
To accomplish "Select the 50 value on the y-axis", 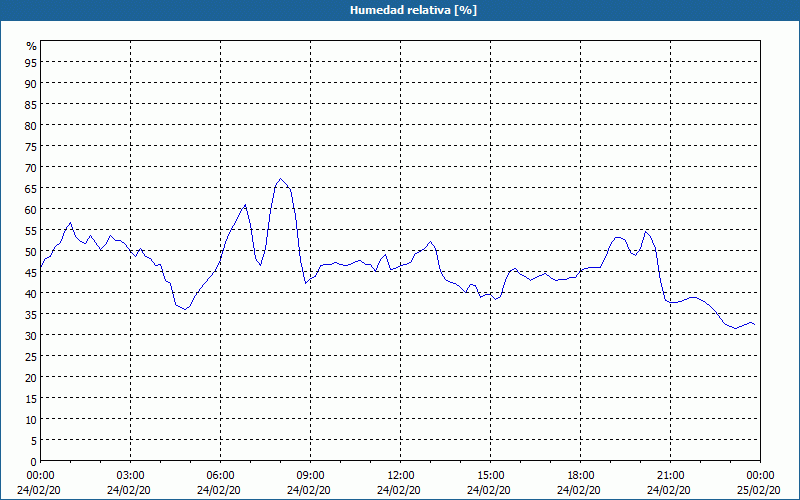I will point(31,252).
